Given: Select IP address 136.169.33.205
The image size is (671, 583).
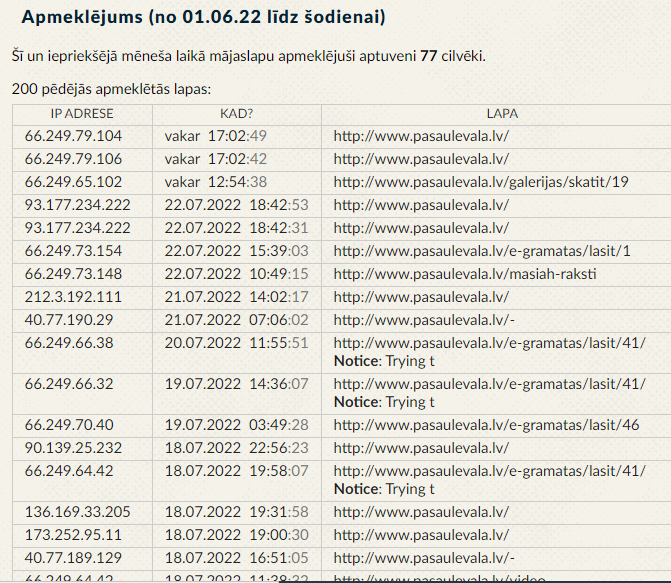Looking at the screenshot, I should pos(77,512).
